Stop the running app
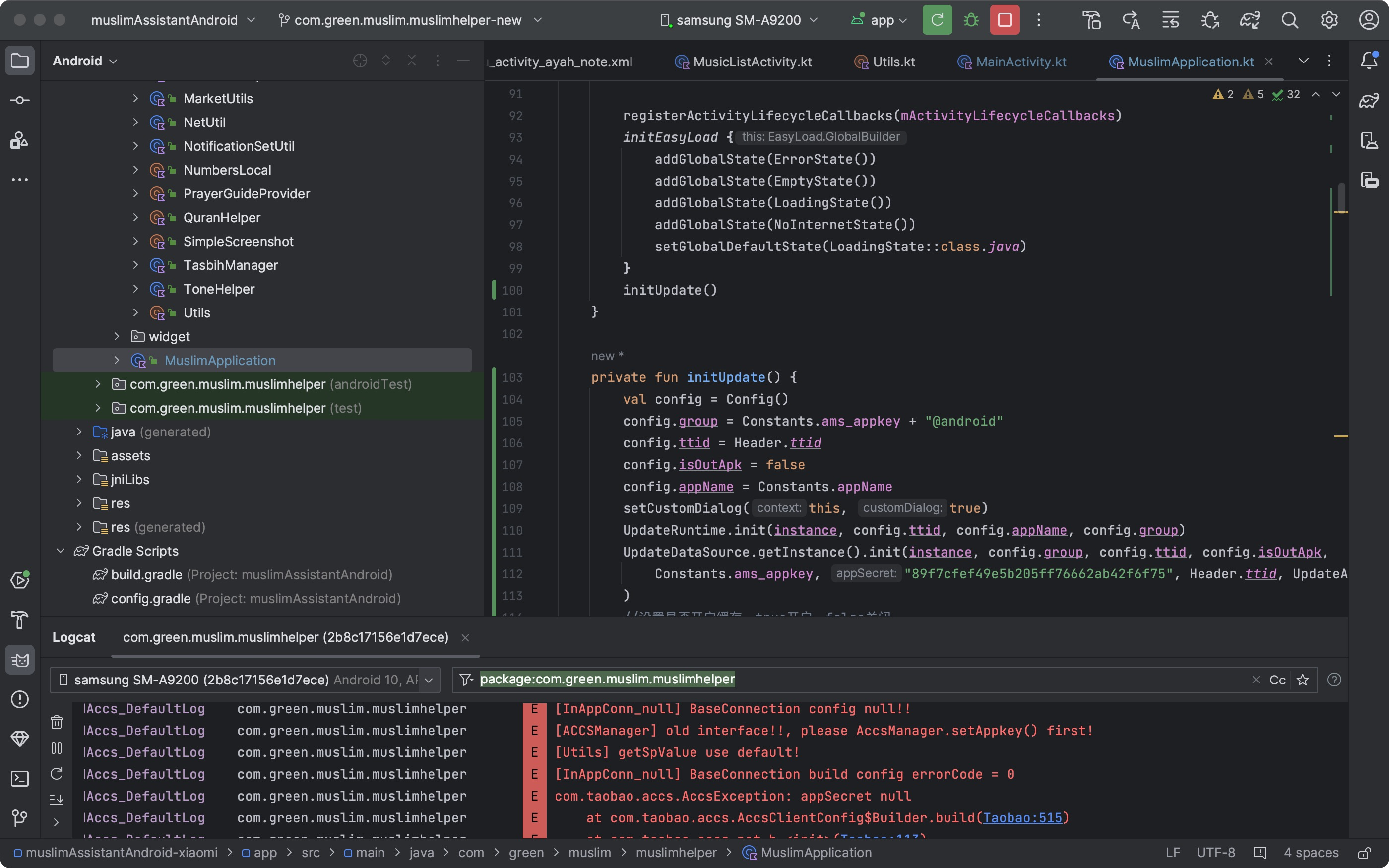The height and width of the screenshot is (868, 1389). coord(1005,20)
